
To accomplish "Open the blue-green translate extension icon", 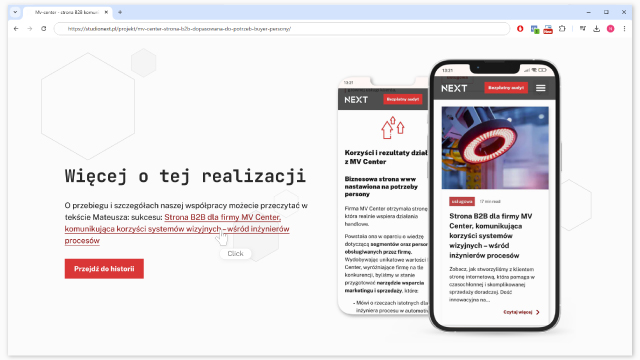I will (x=534, y=29).
